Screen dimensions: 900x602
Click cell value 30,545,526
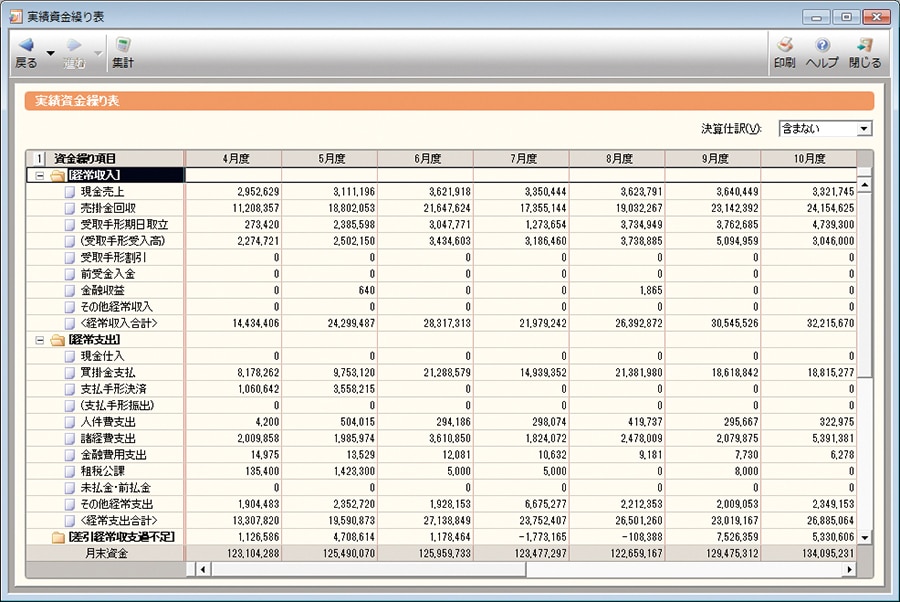(x=735, y=323)
